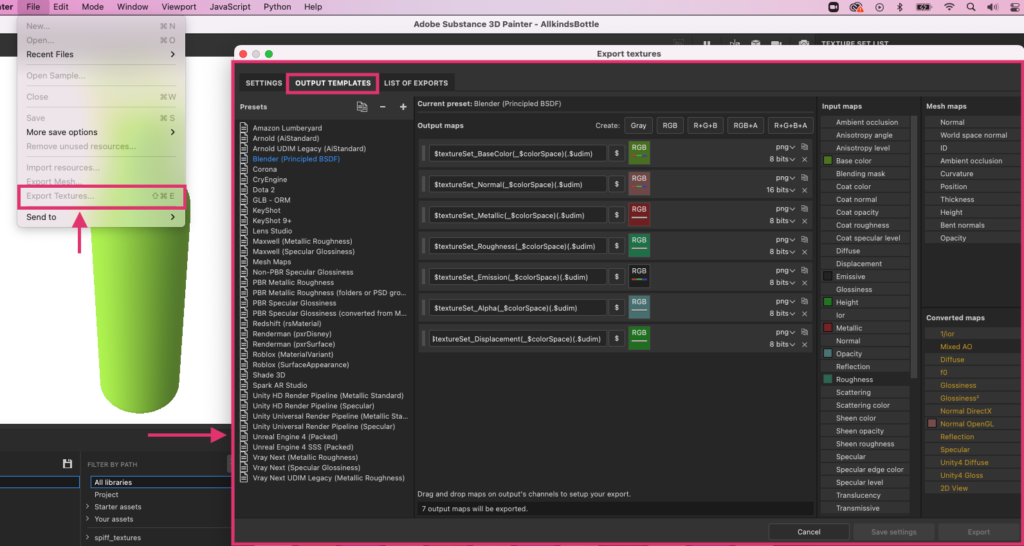
Task: Expand Starter assets in the library tree
Action: coord(88,507)
